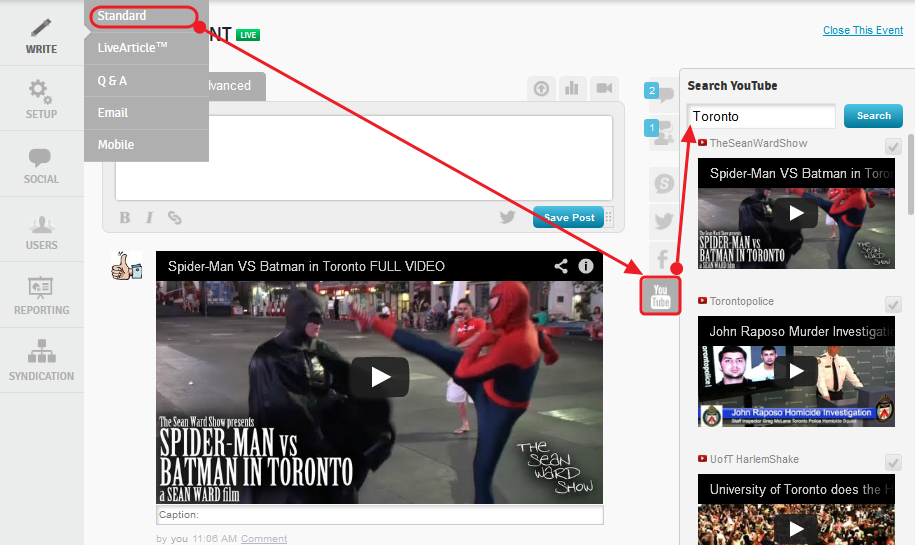This screenshot has width=915, height=545.
Task: Toggle bold formatting in the post editor
Action: (x=125, y=218)
